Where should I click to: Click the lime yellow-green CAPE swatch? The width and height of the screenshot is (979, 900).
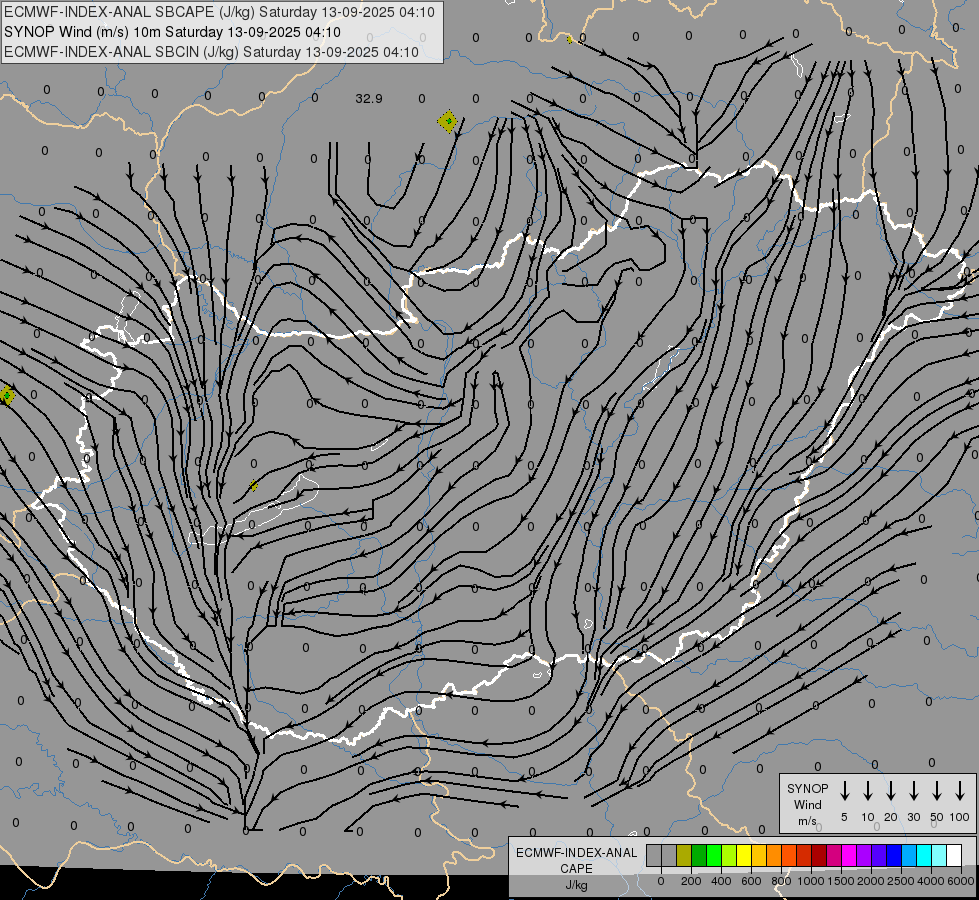[x=729, y=855]
